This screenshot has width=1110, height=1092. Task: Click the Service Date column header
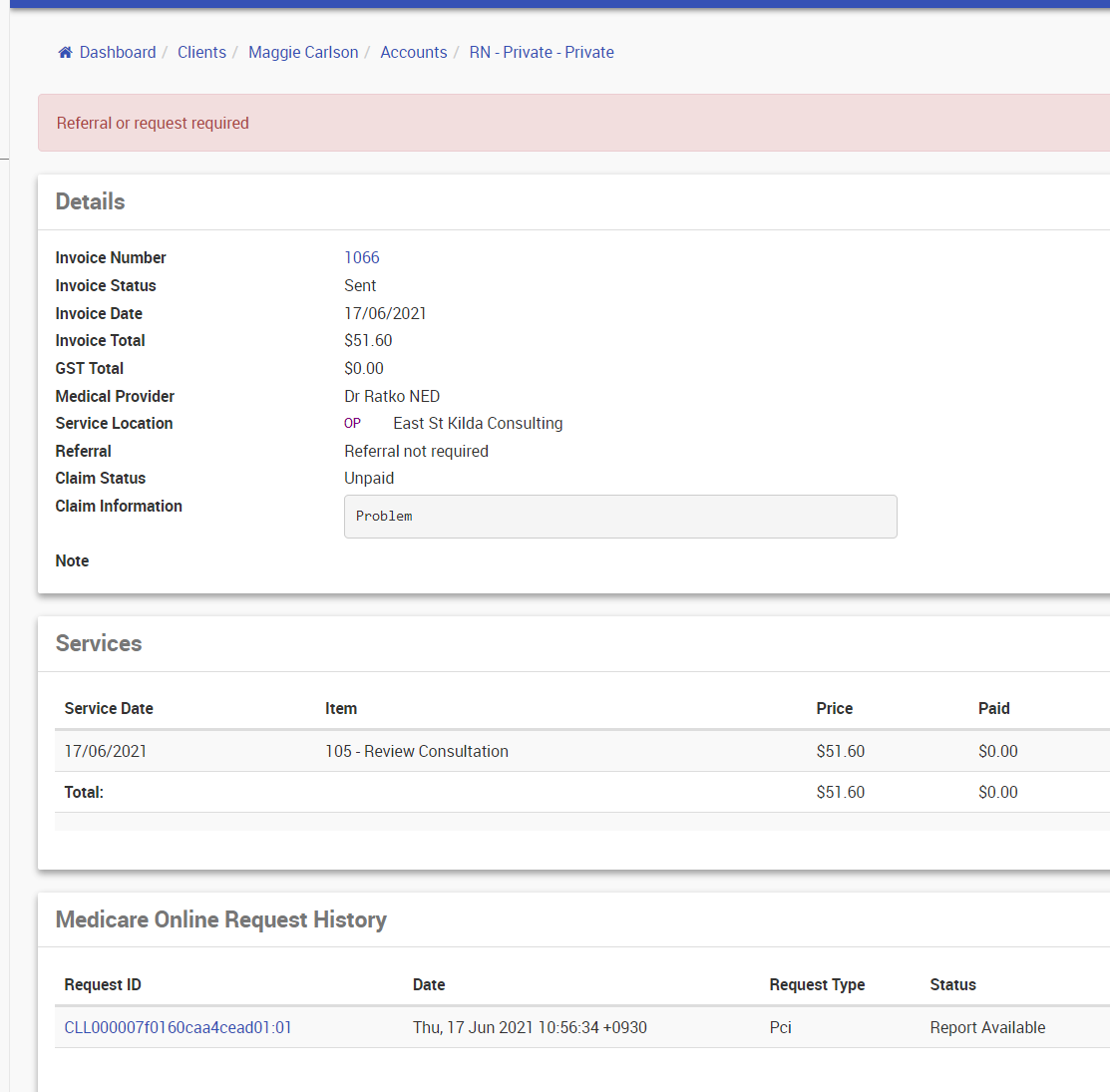click(x=109, y=709)
